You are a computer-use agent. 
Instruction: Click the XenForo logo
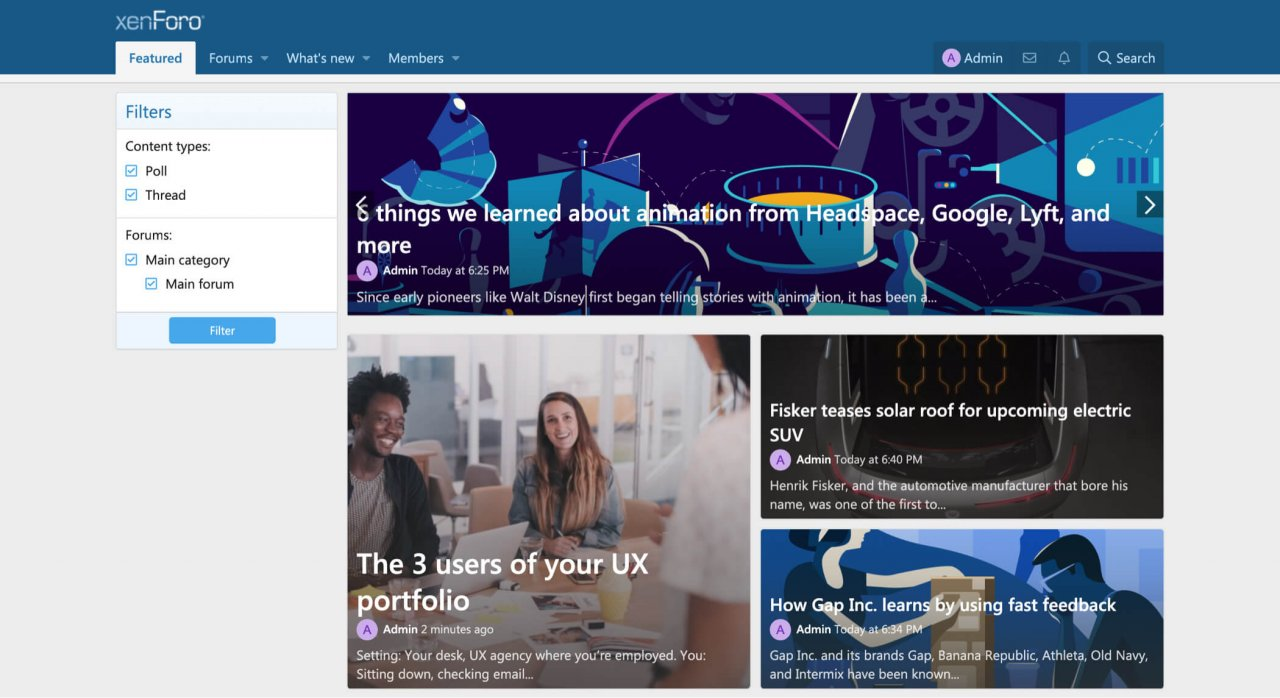159,21
